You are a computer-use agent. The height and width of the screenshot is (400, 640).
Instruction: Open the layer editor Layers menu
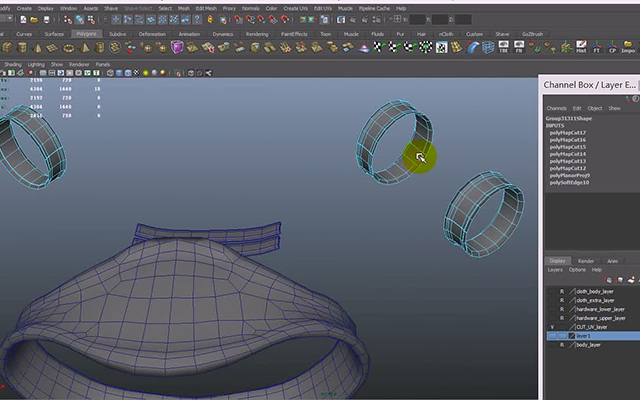pyautogui.click(x=555, y=270)
